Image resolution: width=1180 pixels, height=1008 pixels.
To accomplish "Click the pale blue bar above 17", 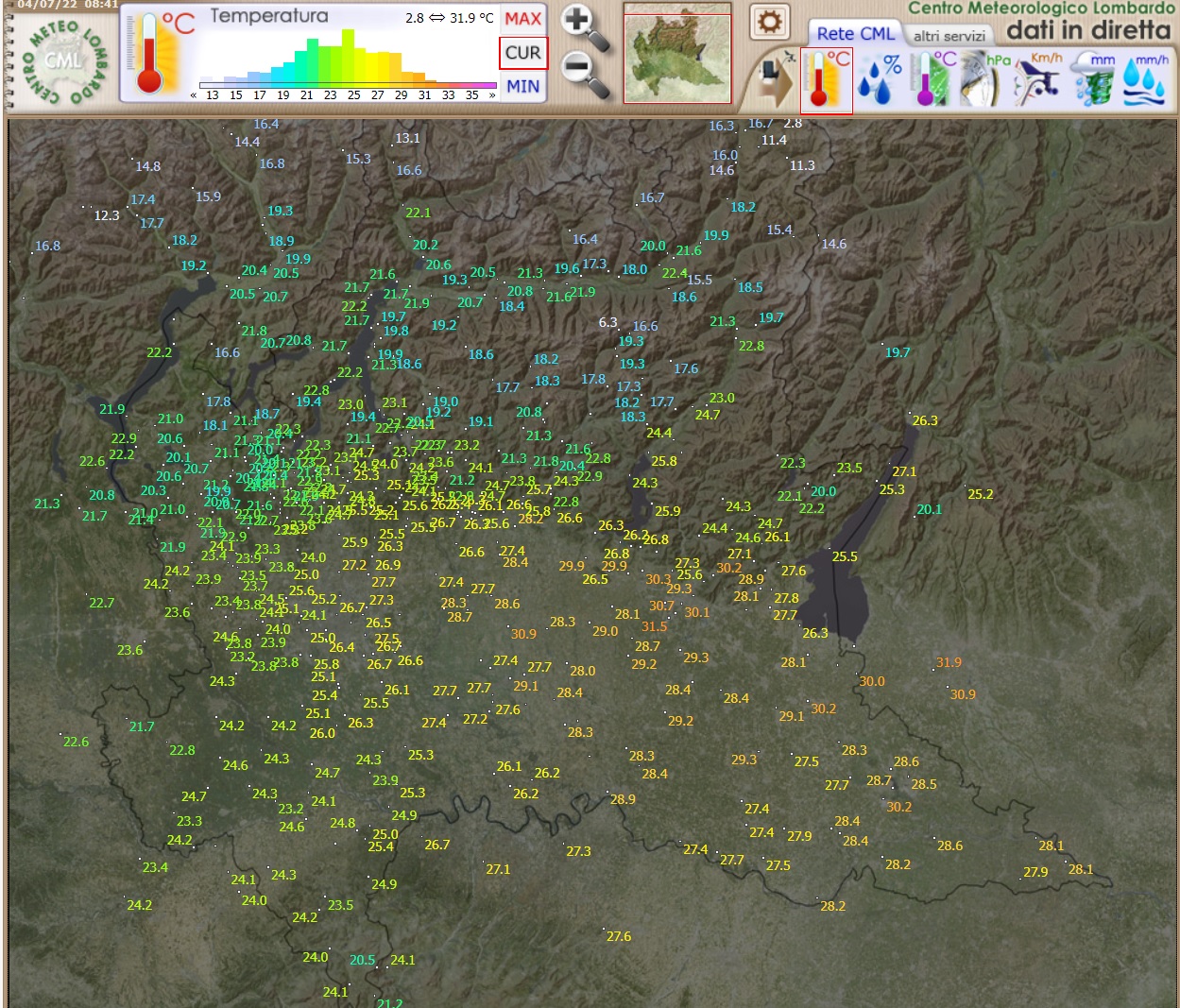I will click(x=253, y=77).
